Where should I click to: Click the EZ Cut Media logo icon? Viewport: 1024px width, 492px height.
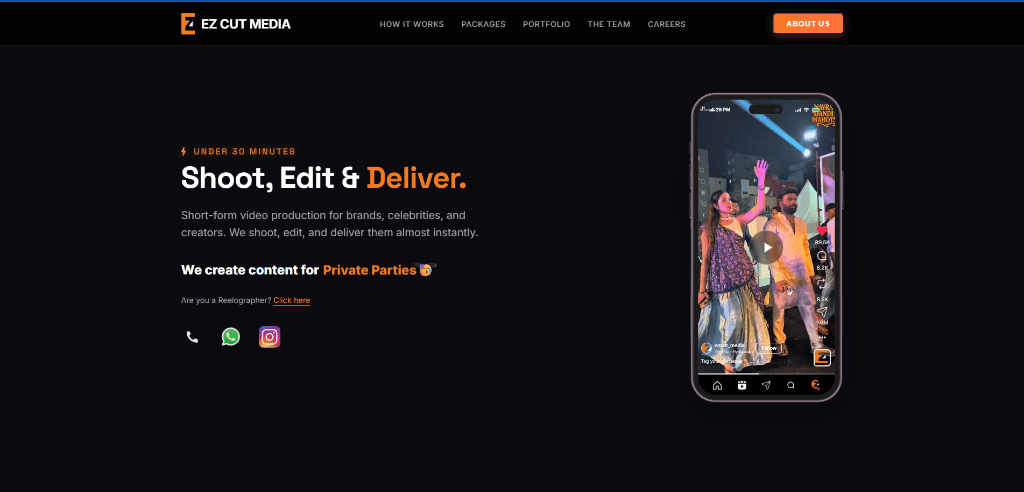click(188, 24)
